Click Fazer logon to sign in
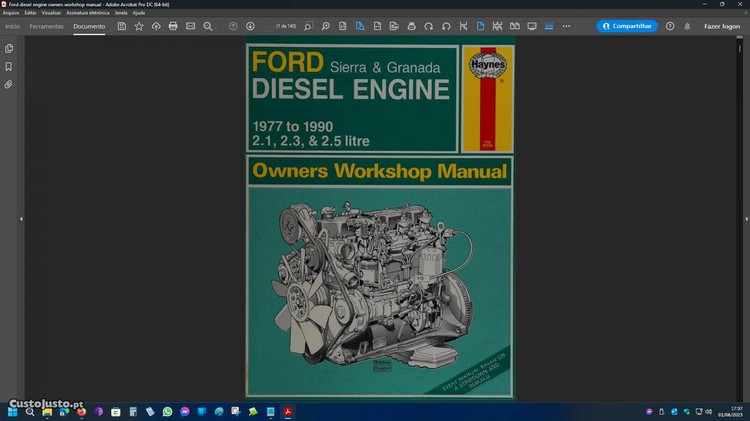This screenshot has height=421, width=750. tap(722, 26)
